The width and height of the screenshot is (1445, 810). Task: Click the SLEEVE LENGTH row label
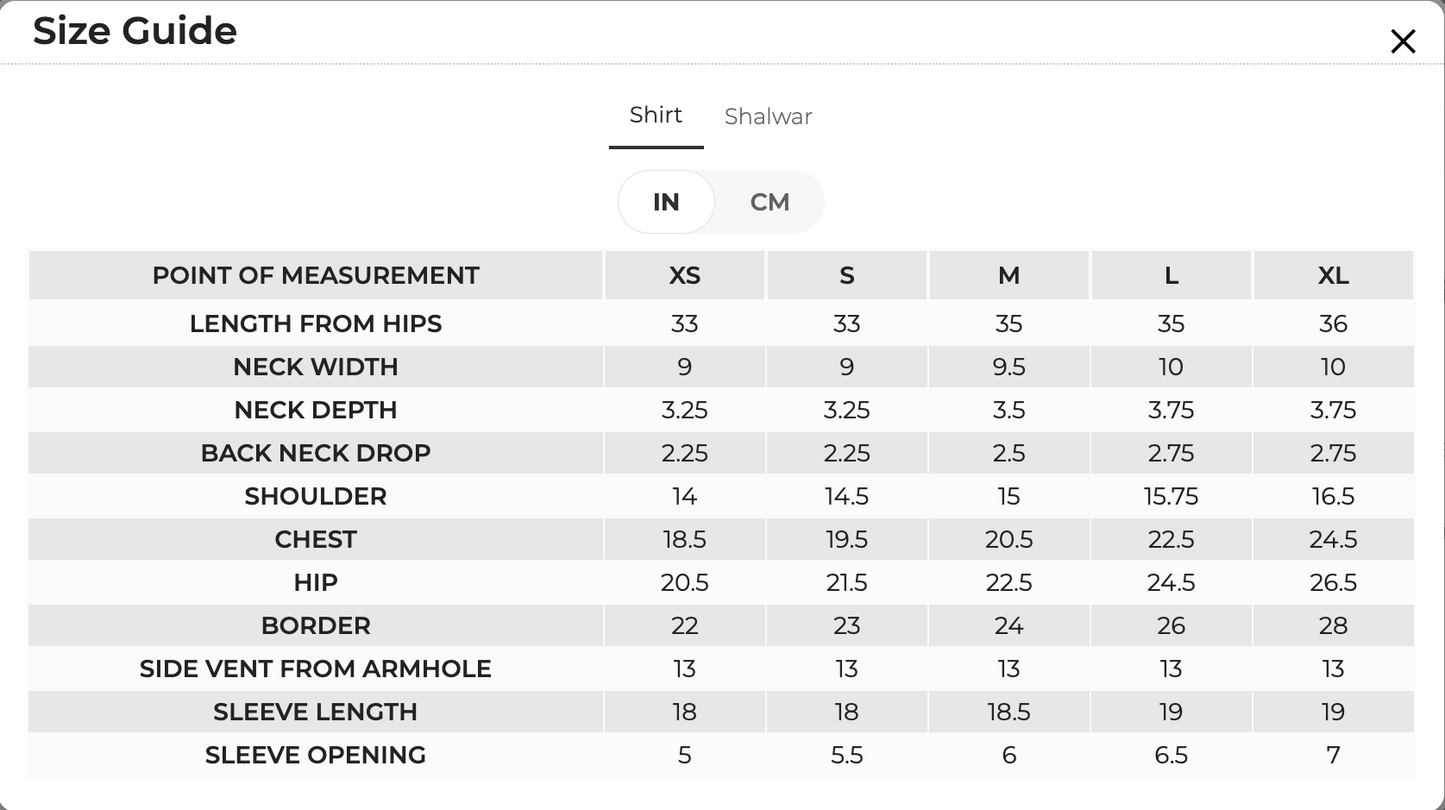click(316, 712)
